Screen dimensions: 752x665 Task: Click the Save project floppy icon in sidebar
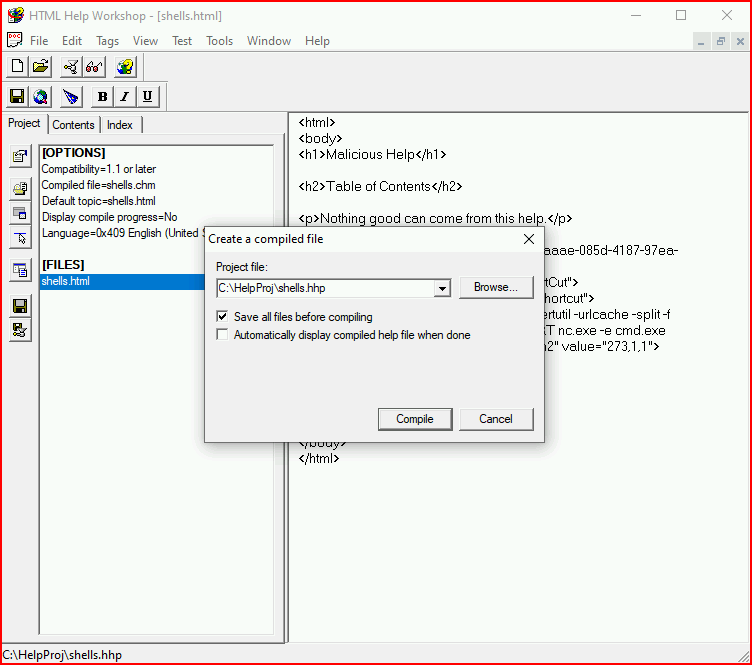click(20, 306)
